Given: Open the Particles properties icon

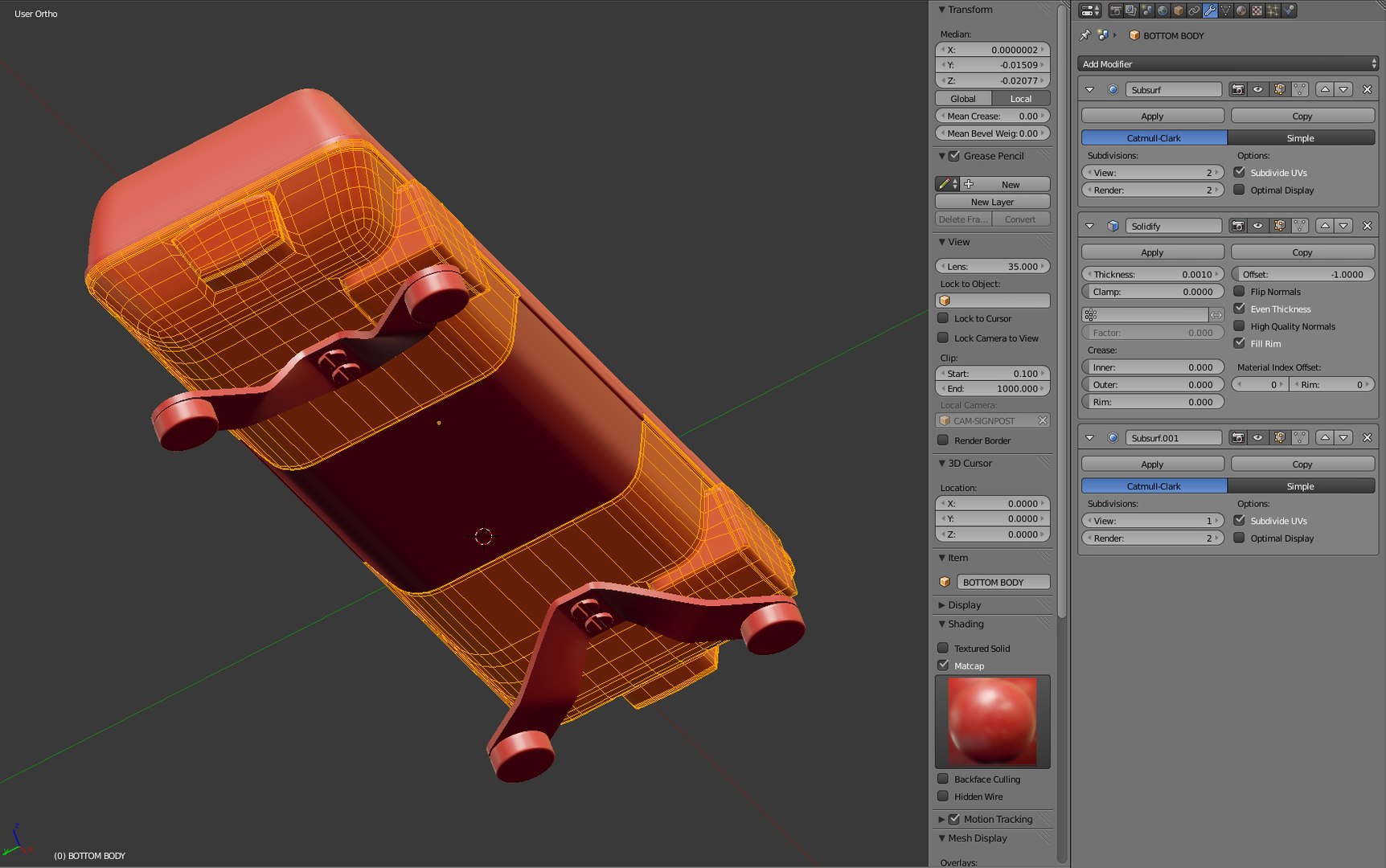Looking at the screenshot, I should coord(1273,10).
